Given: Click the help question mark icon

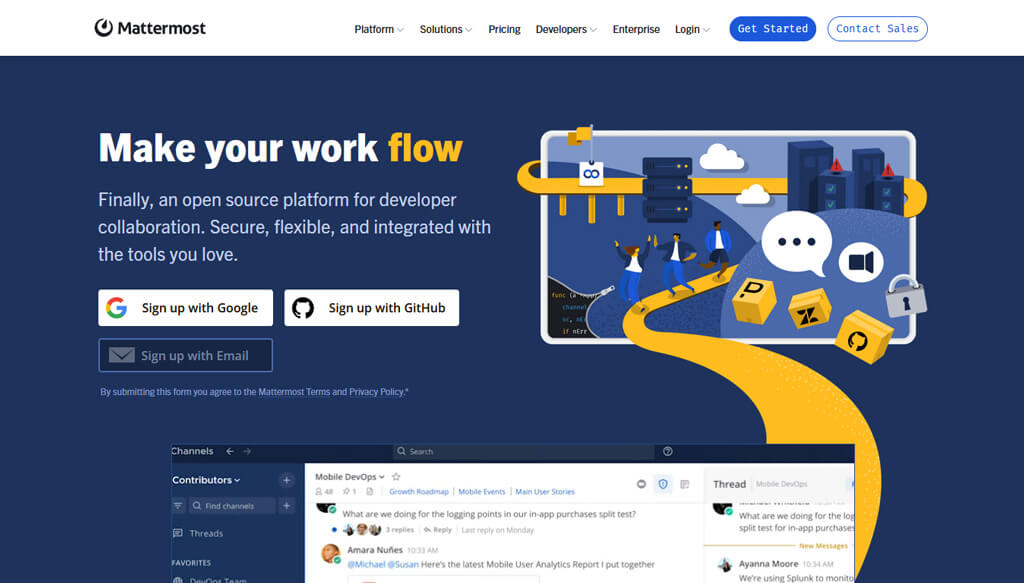Looking at the screenshot, I should coord(667,451).
